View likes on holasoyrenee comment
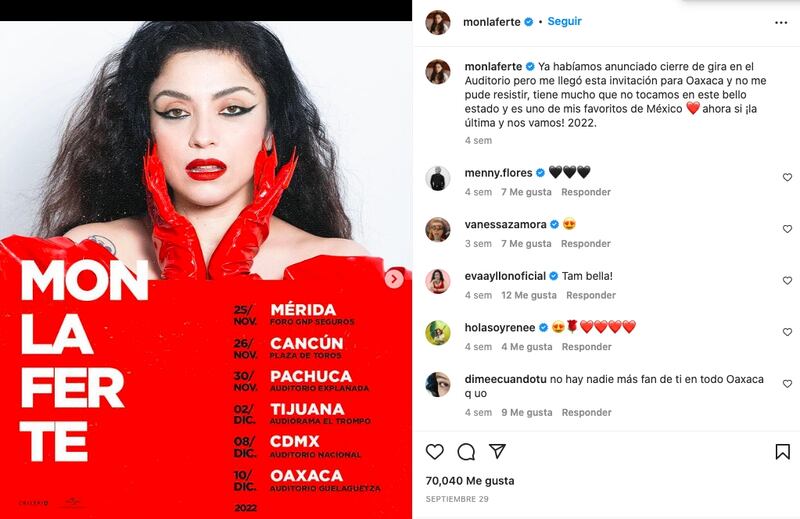The image size is (800, 519). pos(527,347)
